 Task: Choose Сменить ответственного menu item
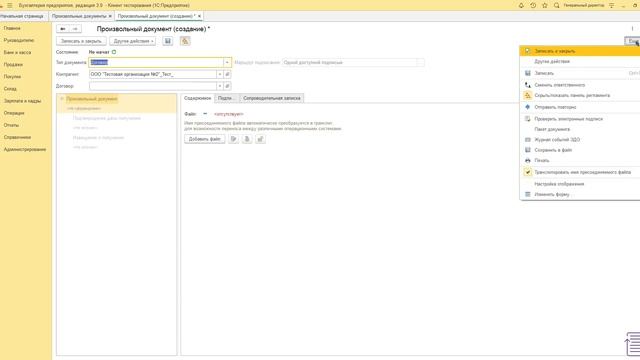coord(580,85)
